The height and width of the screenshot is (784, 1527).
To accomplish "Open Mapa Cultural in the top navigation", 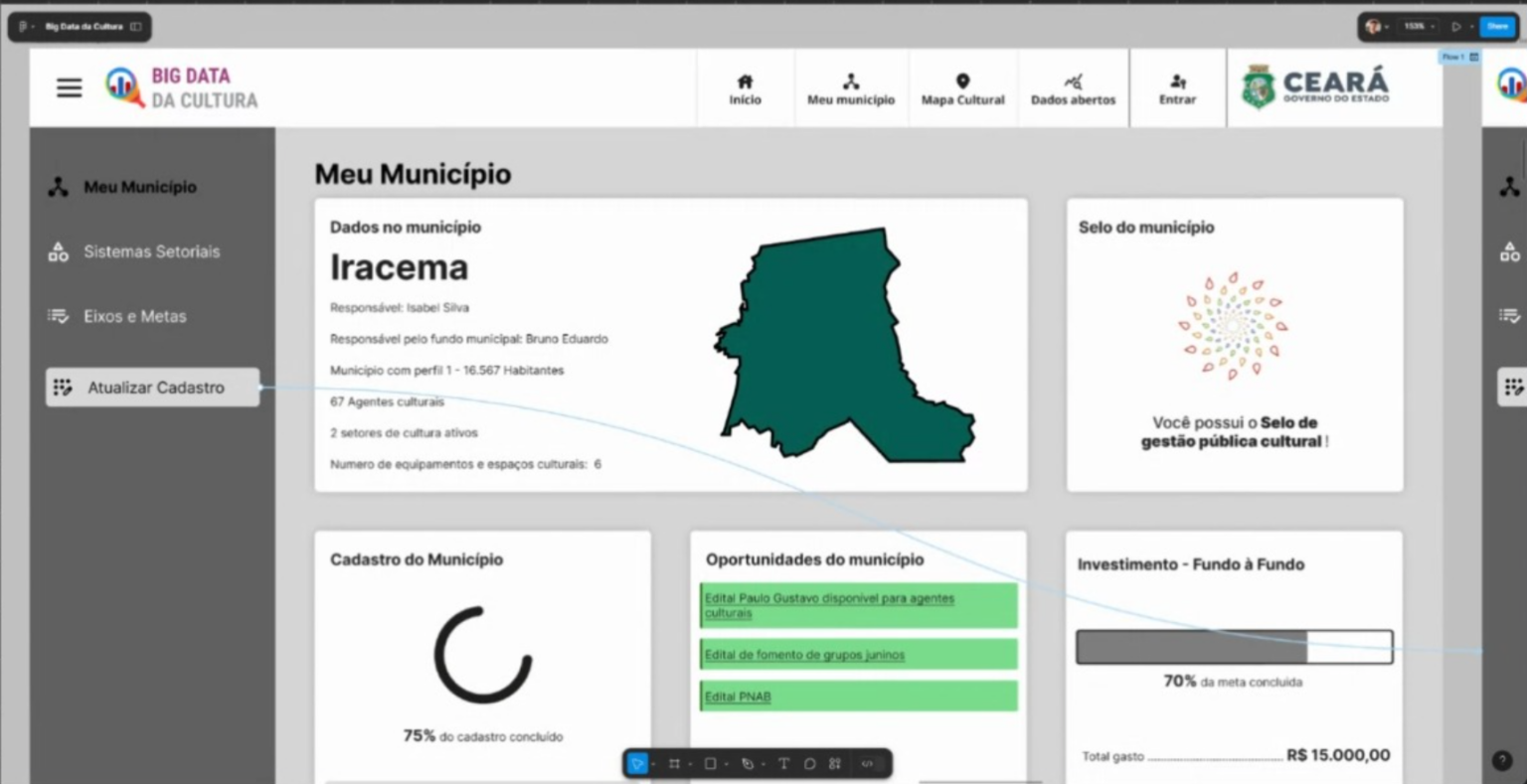I will coord(962,89).
